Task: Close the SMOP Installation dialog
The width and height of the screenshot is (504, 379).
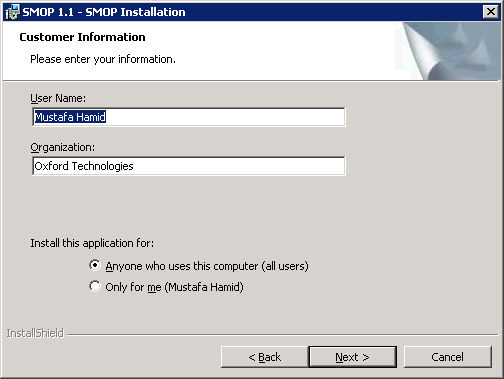Action: (x=491, y=12)
